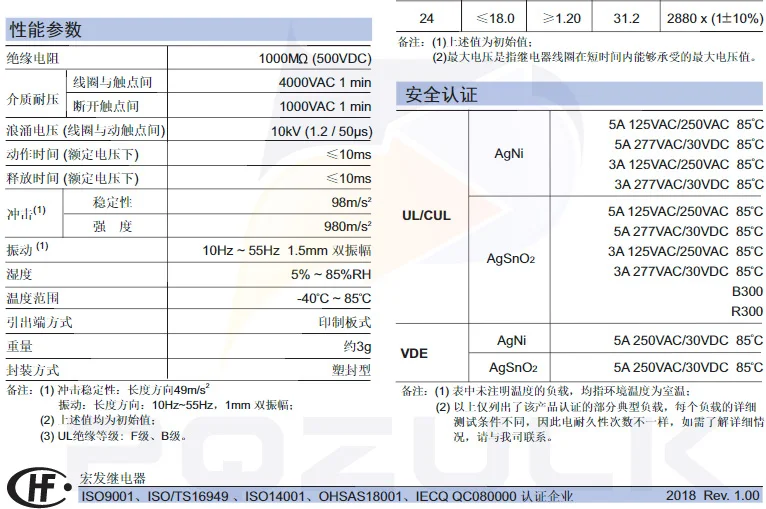Click the VDE certification label
This screenshot has height=509, width=766.
[x=414, y=353]
